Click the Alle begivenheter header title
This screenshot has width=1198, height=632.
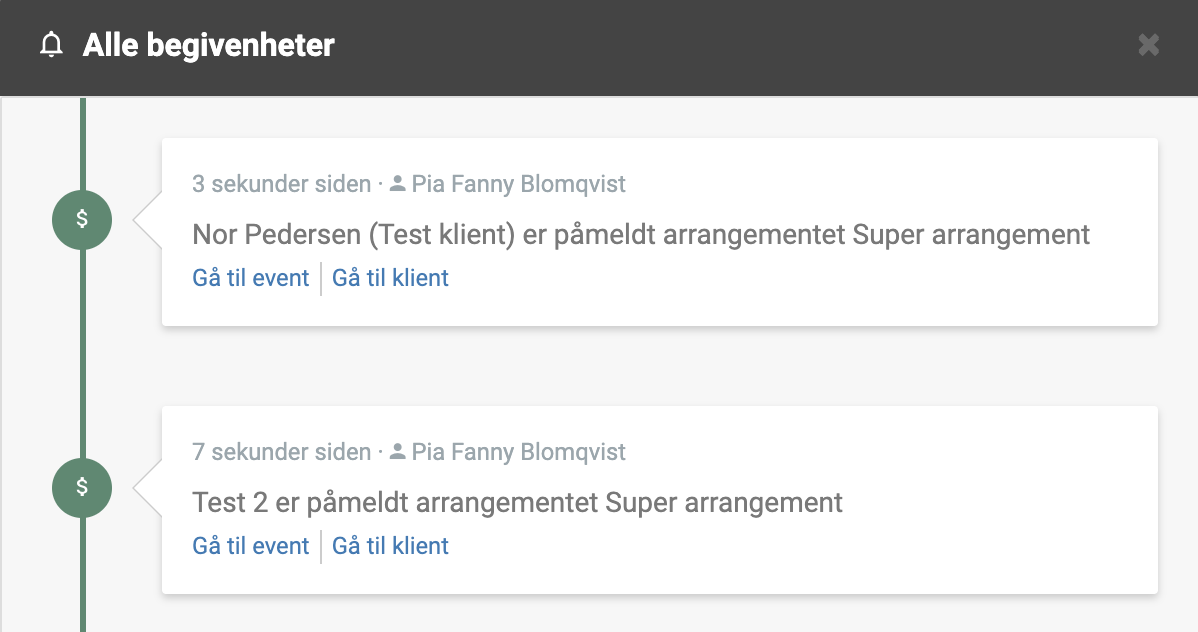(209, 45)
